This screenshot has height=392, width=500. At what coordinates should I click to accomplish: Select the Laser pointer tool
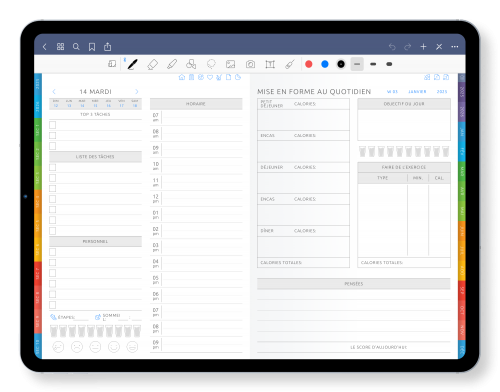point(290,64)
